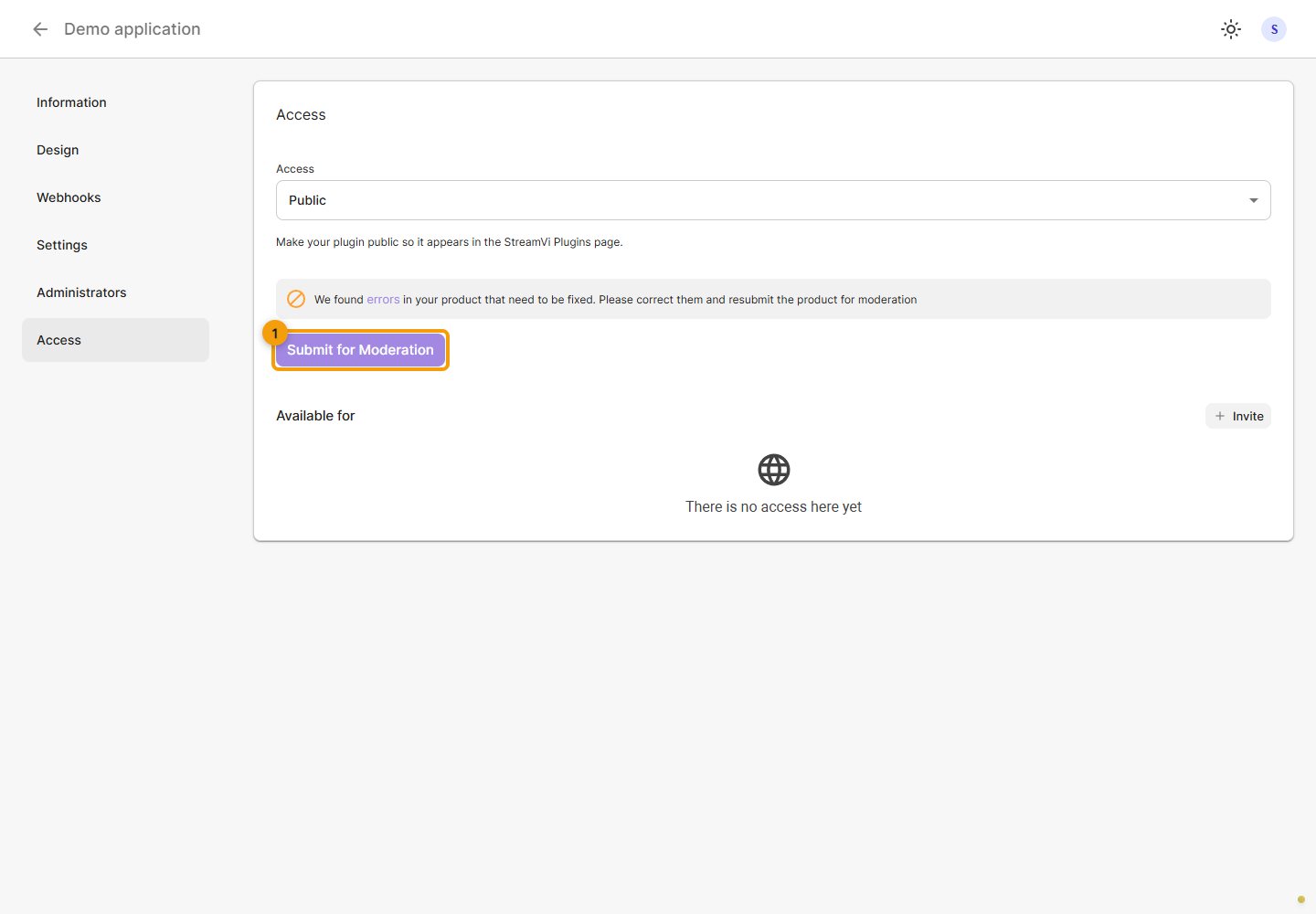The image size is (1316, 914).
Task: Click the "Demo application" title text
Action: coord(133,29)
